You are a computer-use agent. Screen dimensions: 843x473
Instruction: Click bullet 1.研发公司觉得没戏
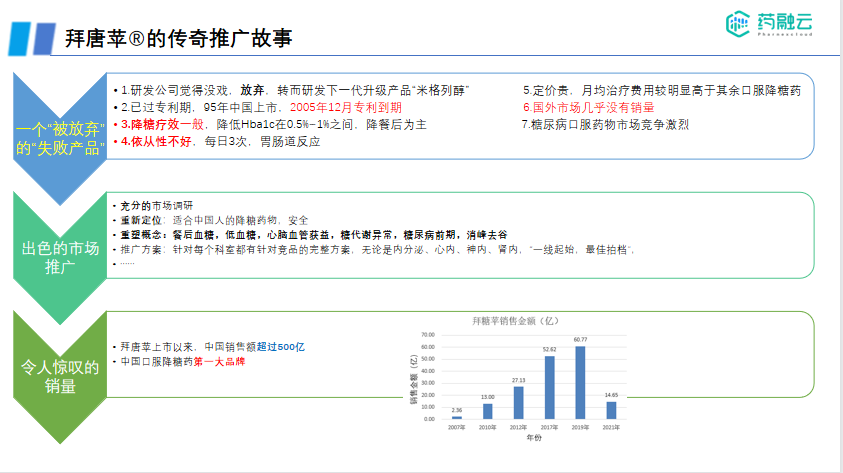(291, 90)
